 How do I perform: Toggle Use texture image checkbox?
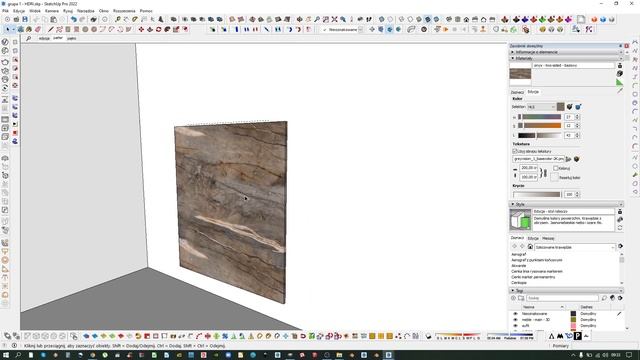pos(515,151)
